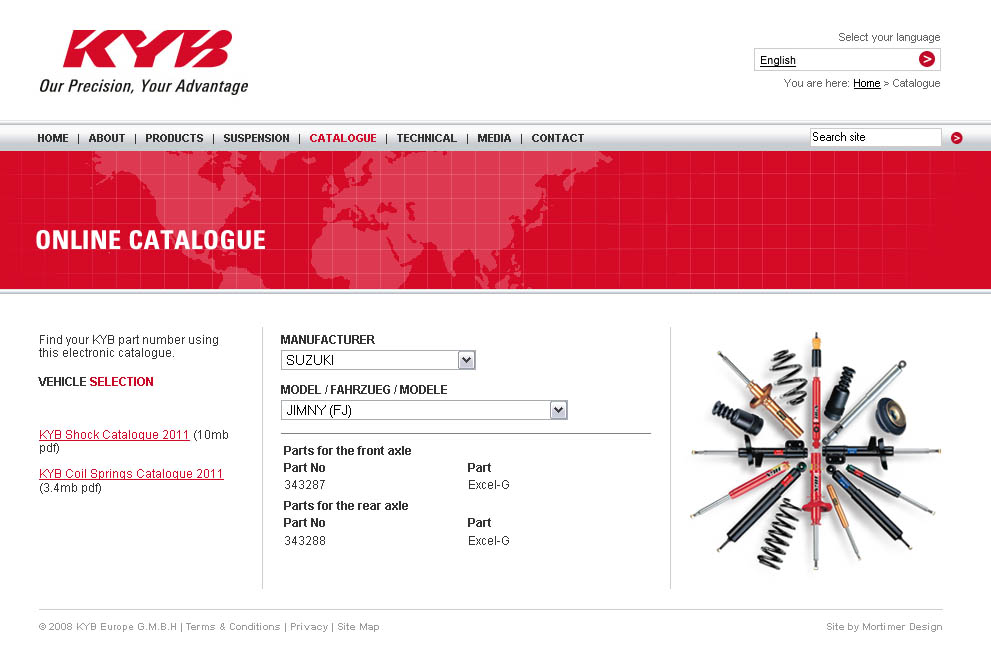
Task: Click Parts for the front axle heading
Action: pyautogui.click(x=347, y=450)
